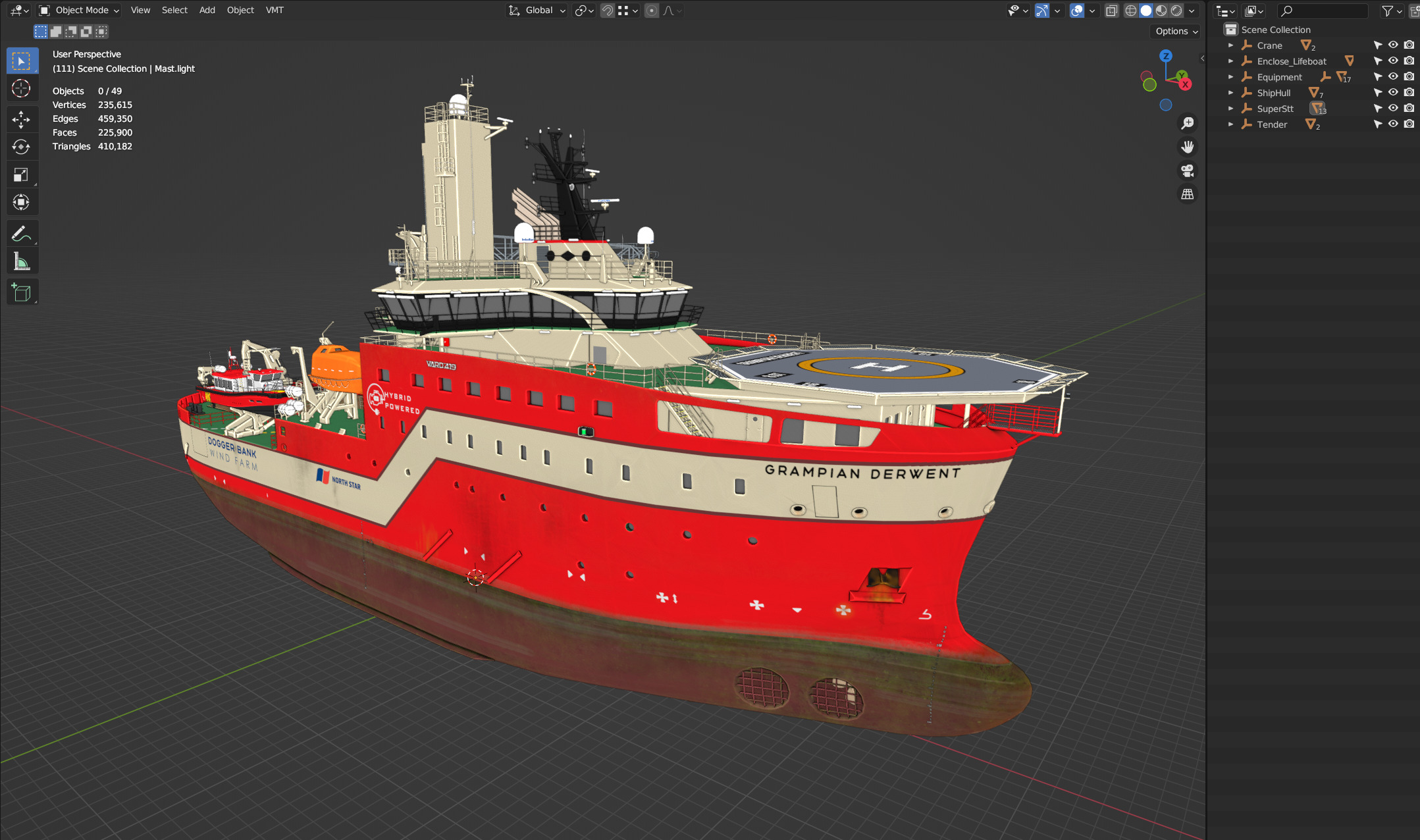Open the Object menu
The height and width of the screenshot is (840, 1420).
point(240,11)
